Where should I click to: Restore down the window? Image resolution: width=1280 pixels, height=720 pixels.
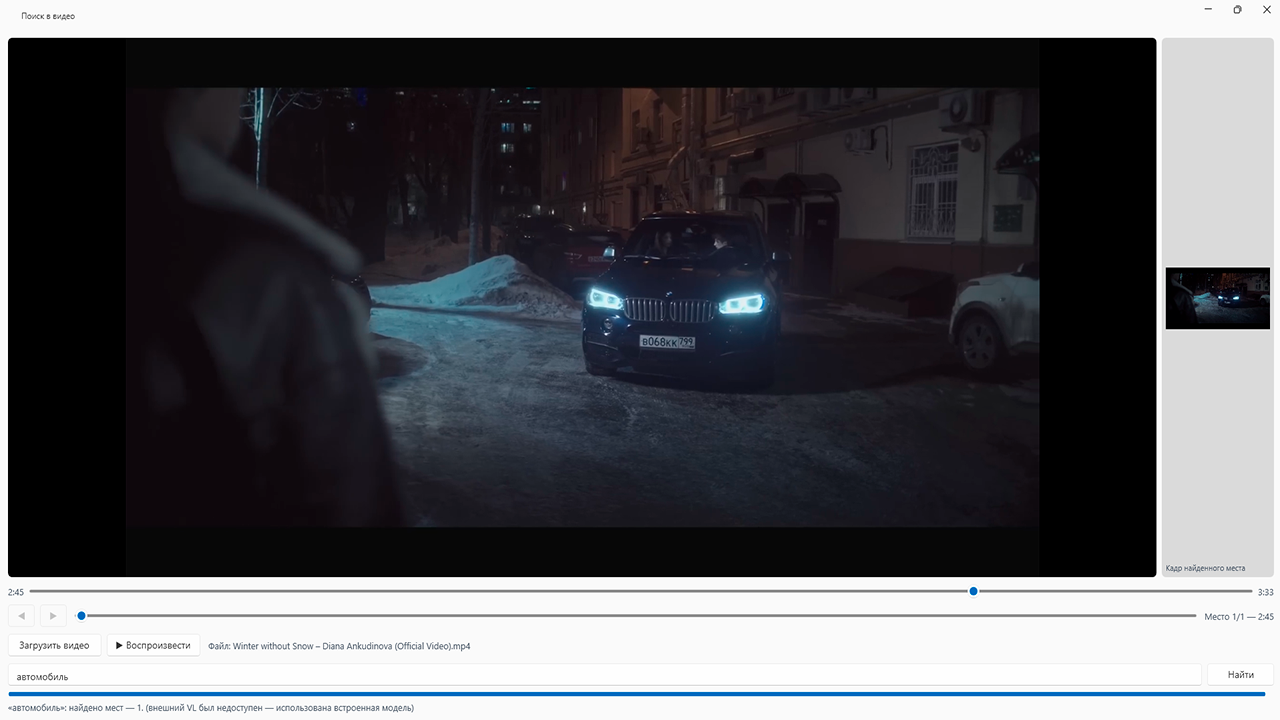1237,10
